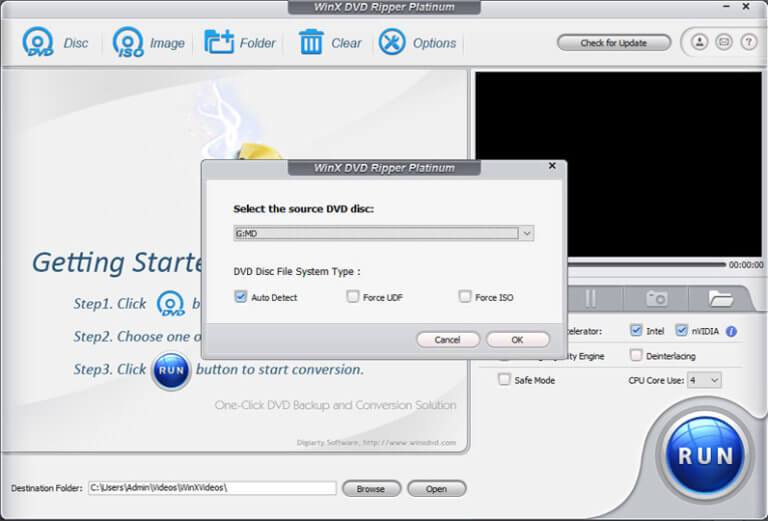
Task: Click the black video preview area
Action: tap(618, 164)
